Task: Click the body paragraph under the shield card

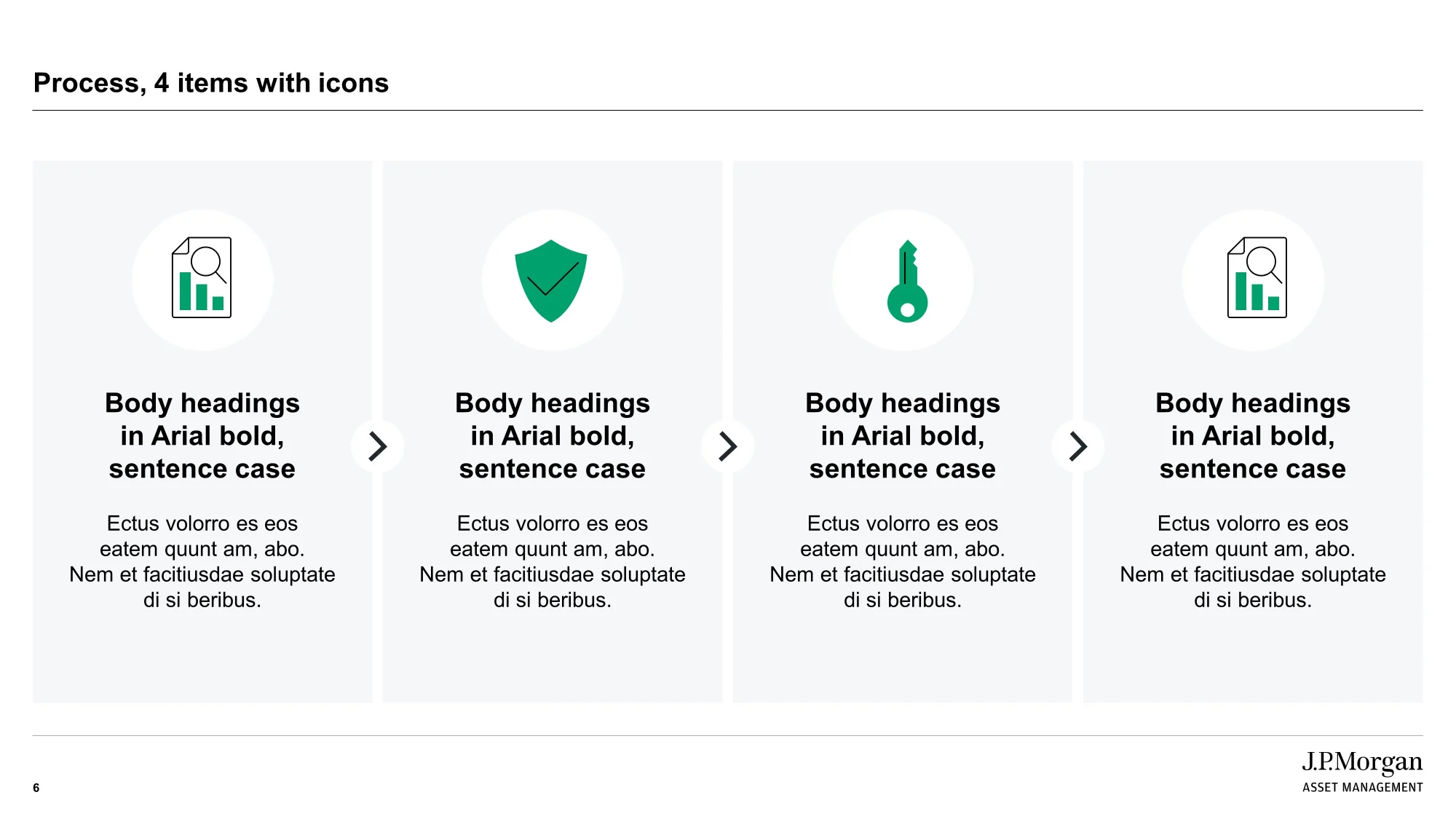Action: [553, 561]
